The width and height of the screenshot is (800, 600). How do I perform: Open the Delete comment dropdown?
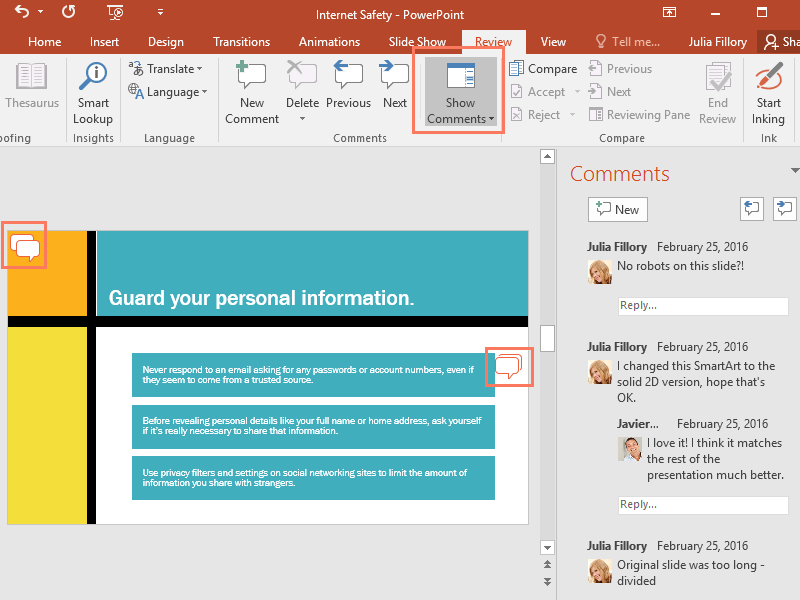[x=302, y=117]
